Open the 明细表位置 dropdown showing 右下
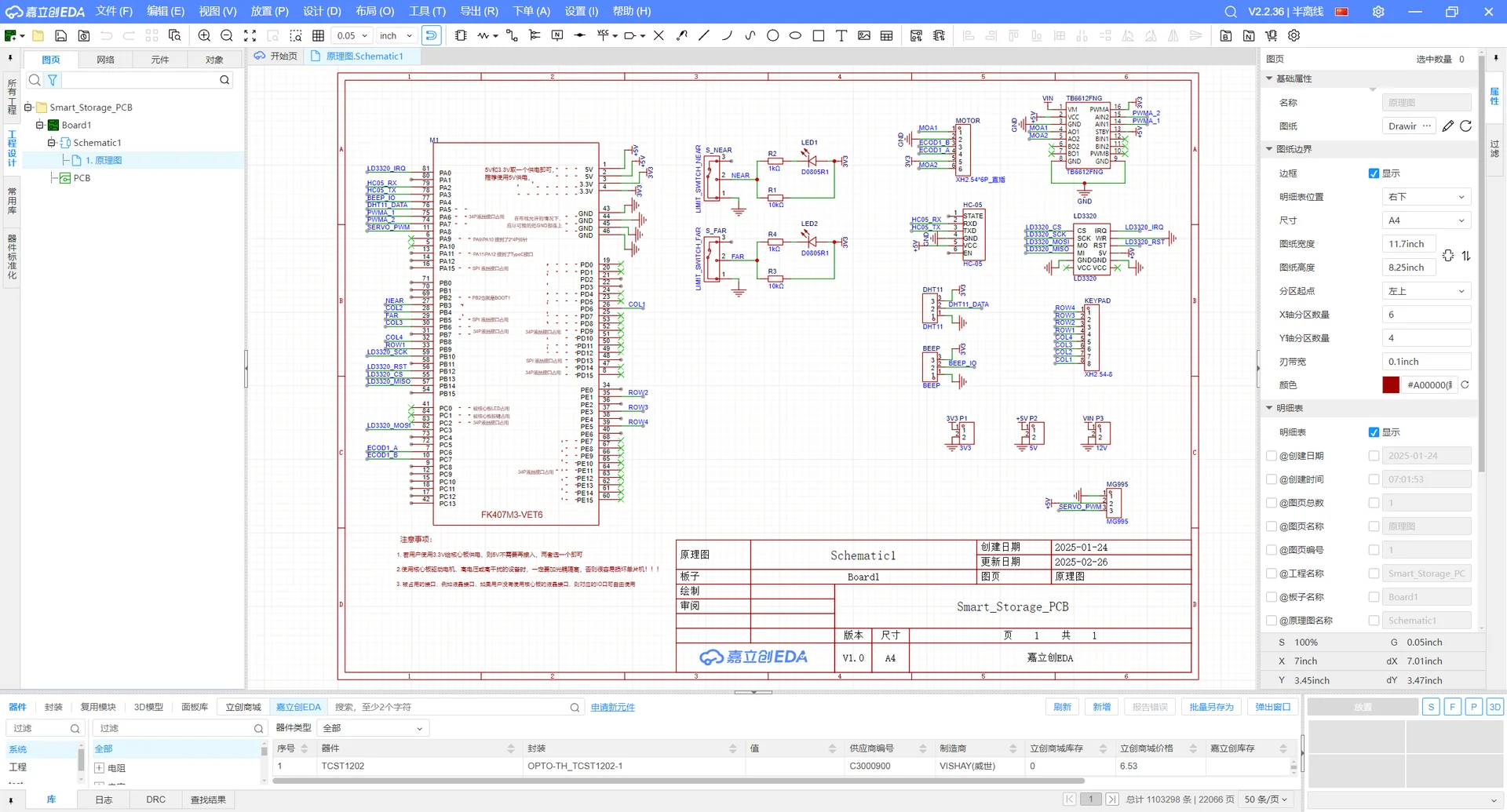 click(1426, 197)
